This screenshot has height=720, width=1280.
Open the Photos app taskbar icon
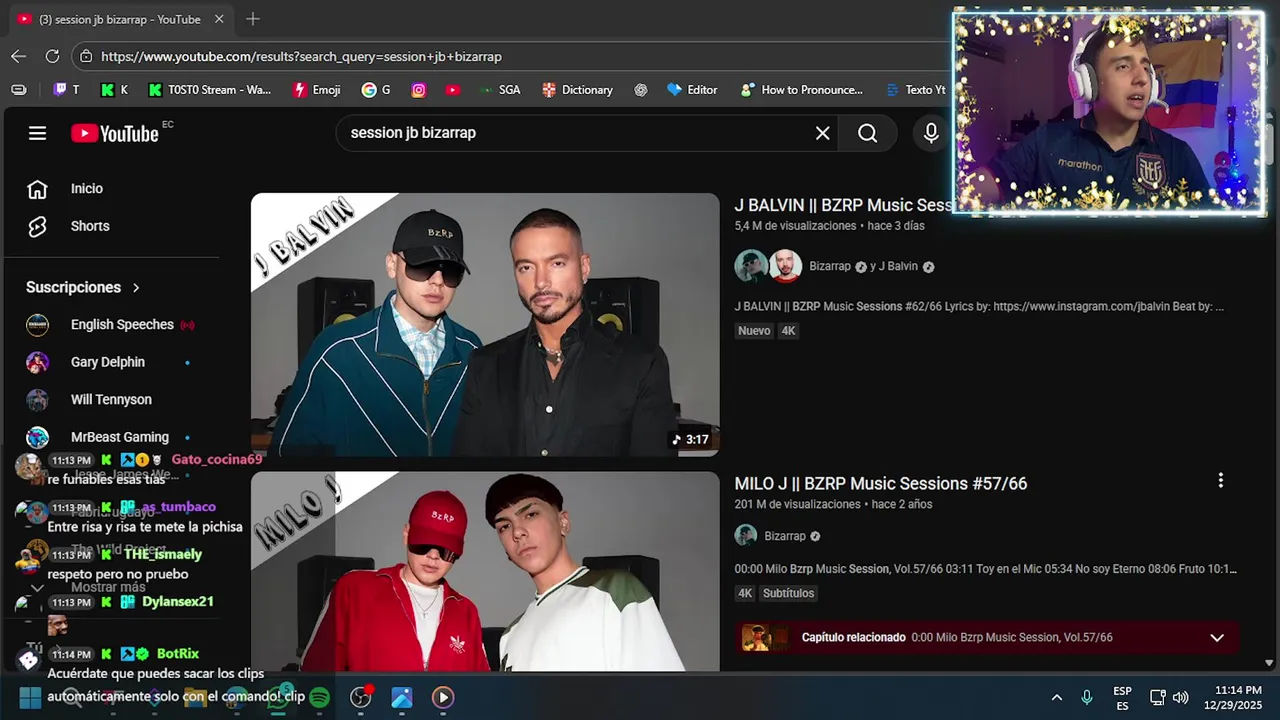(x=402, y=698)
